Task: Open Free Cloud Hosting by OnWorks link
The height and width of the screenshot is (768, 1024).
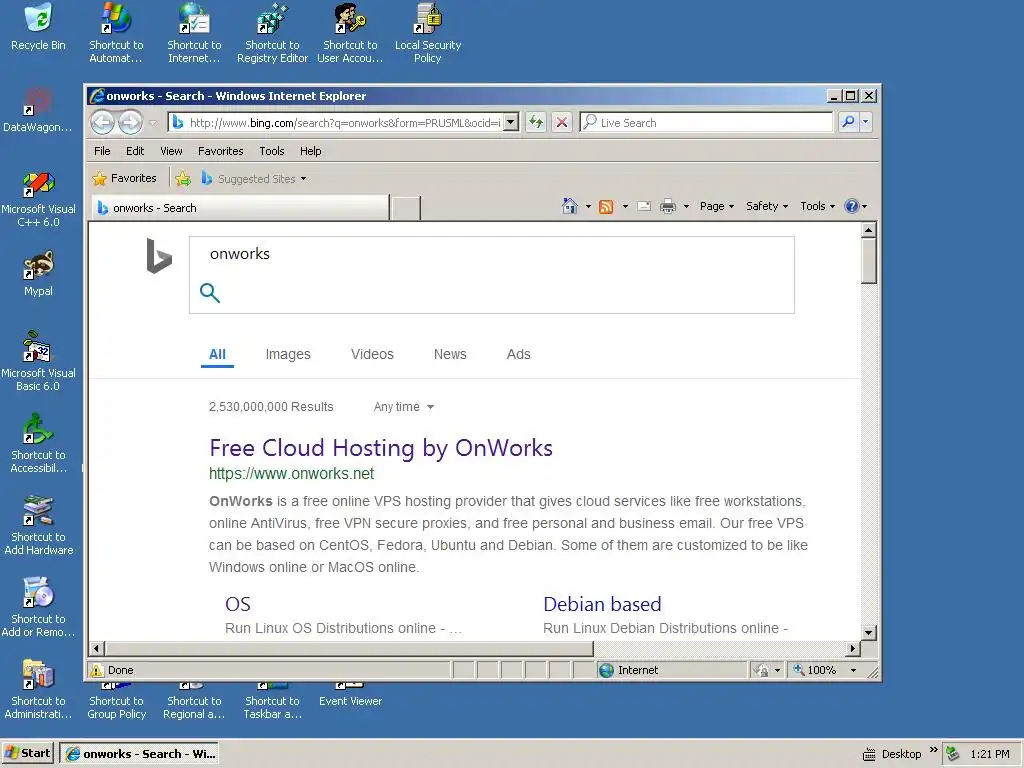Action: tap(381, 448)
